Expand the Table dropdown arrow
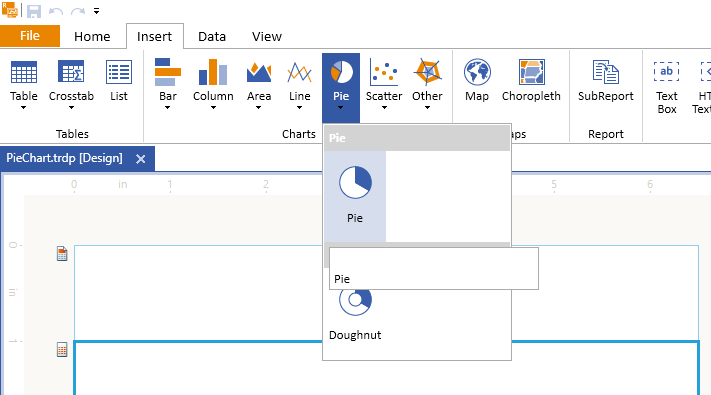 click(24, 108)
